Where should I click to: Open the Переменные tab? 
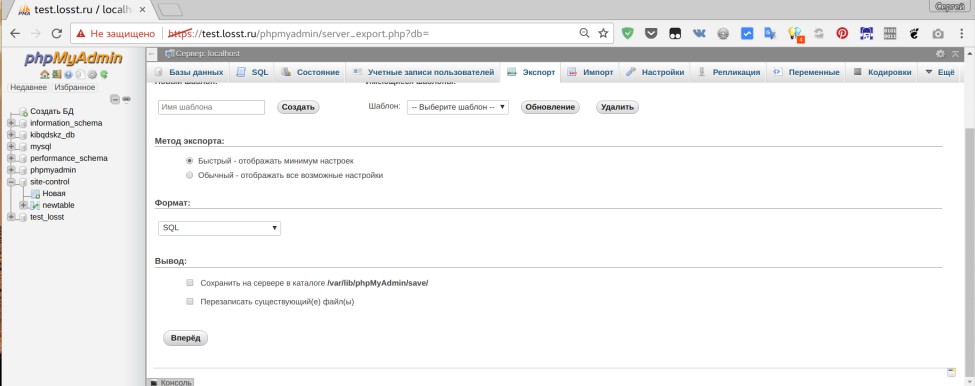tap(806, 72)
